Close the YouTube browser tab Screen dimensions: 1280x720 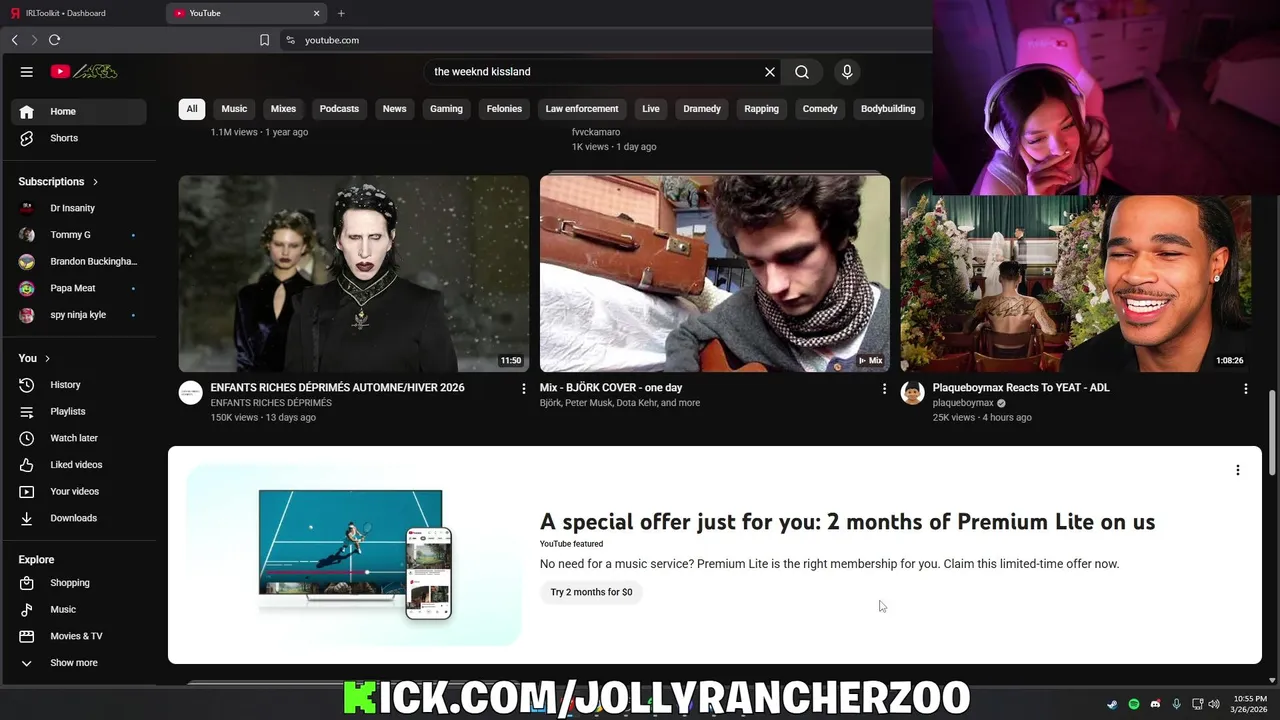coord(317,13)
